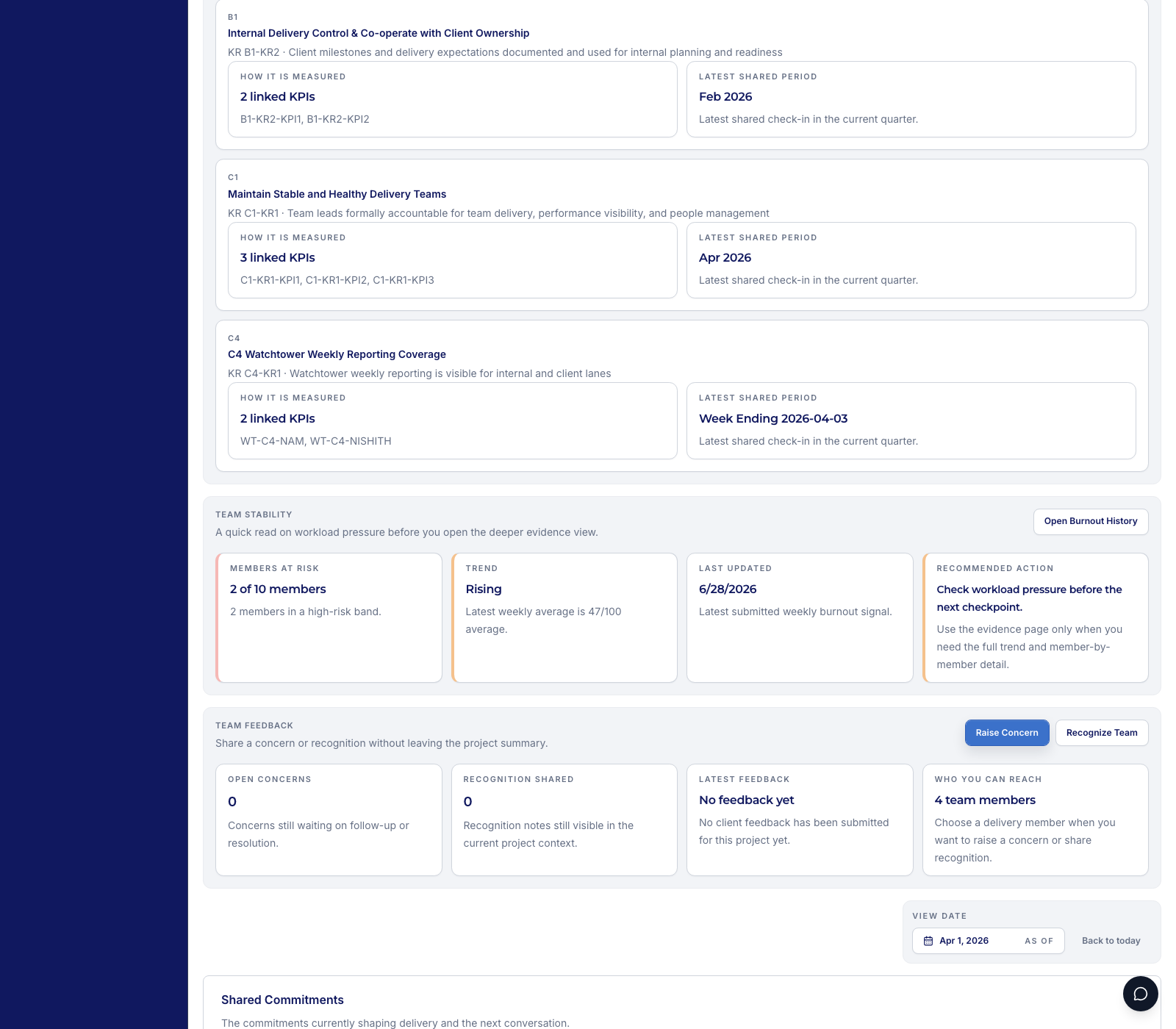Click the calendar icon in View Date

[928, 941]
